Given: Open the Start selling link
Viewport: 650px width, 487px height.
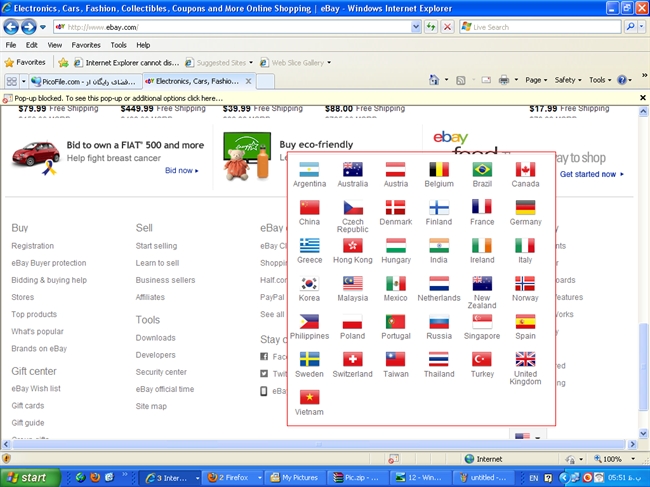Looking at the screenshot, I should [x=156, y=246].
